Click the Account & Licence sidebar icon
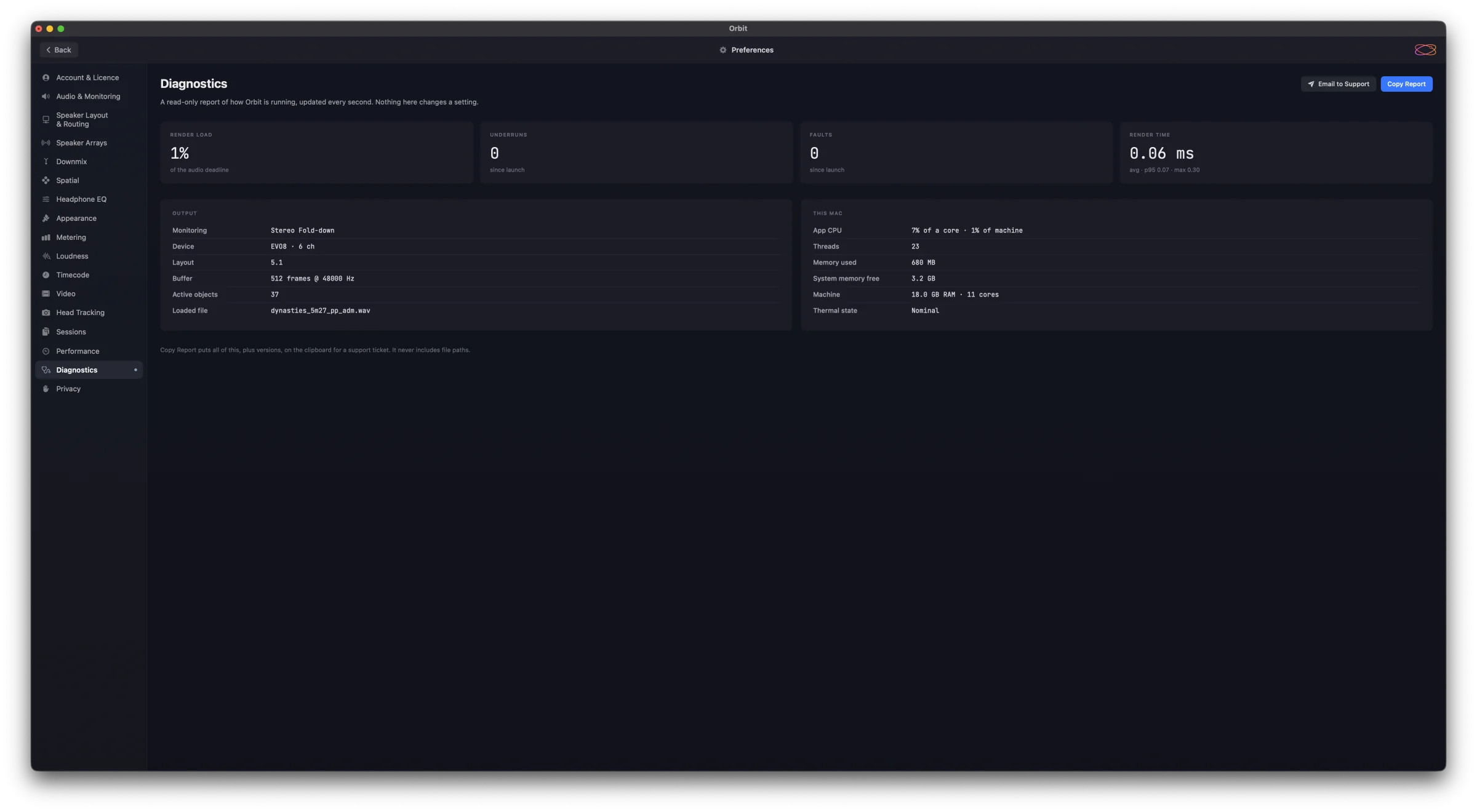Screen dimensions: 1477x812 tap(46, 78)
